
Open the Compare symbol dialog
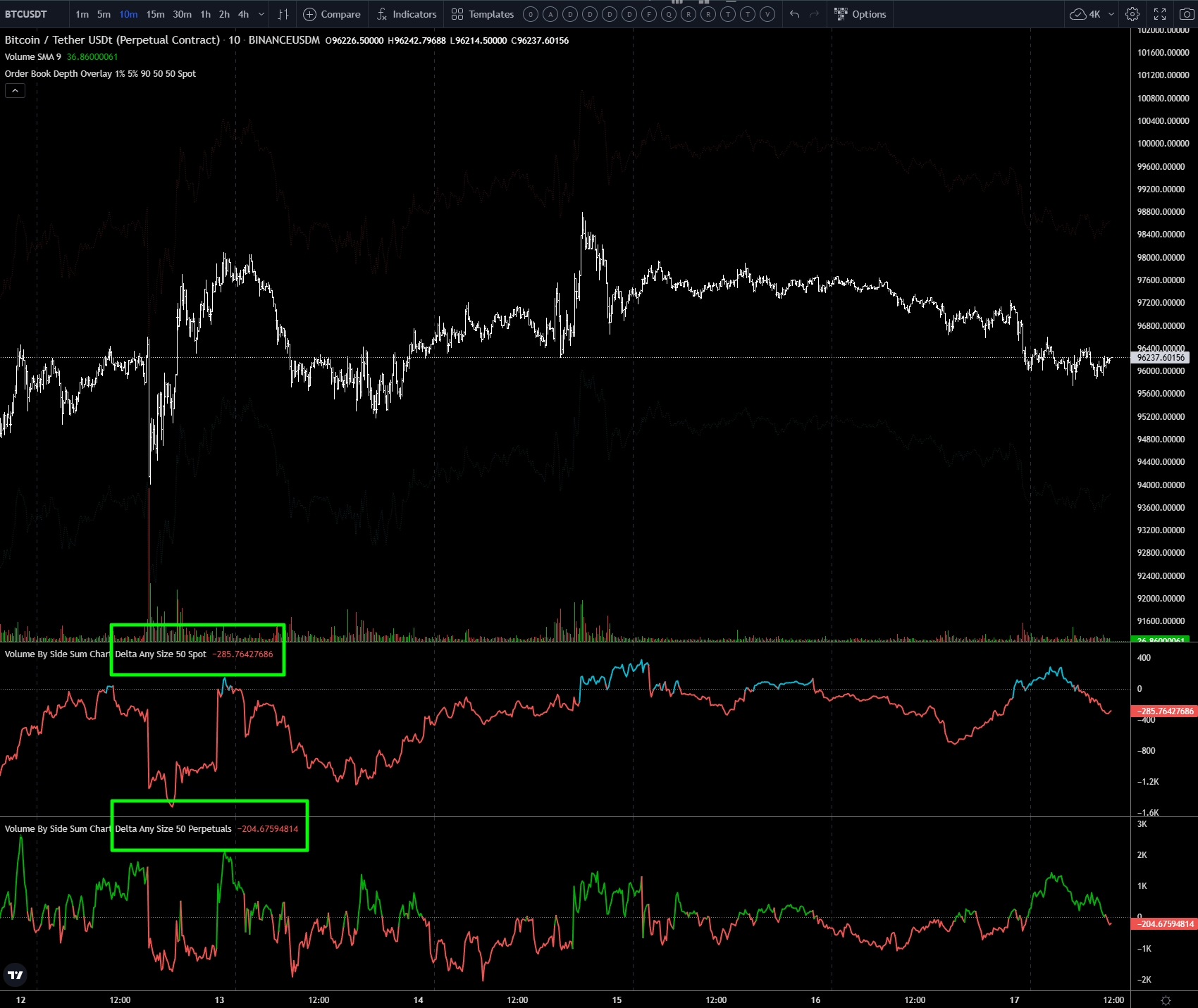point(332,14)
